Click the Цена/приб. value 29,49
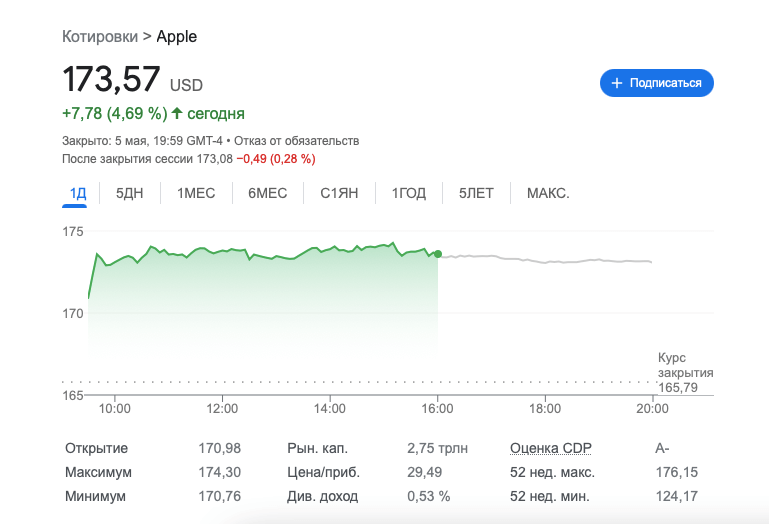Image resolution: width=769 pixels, height=524 pixels. click(x=425, y=472)
